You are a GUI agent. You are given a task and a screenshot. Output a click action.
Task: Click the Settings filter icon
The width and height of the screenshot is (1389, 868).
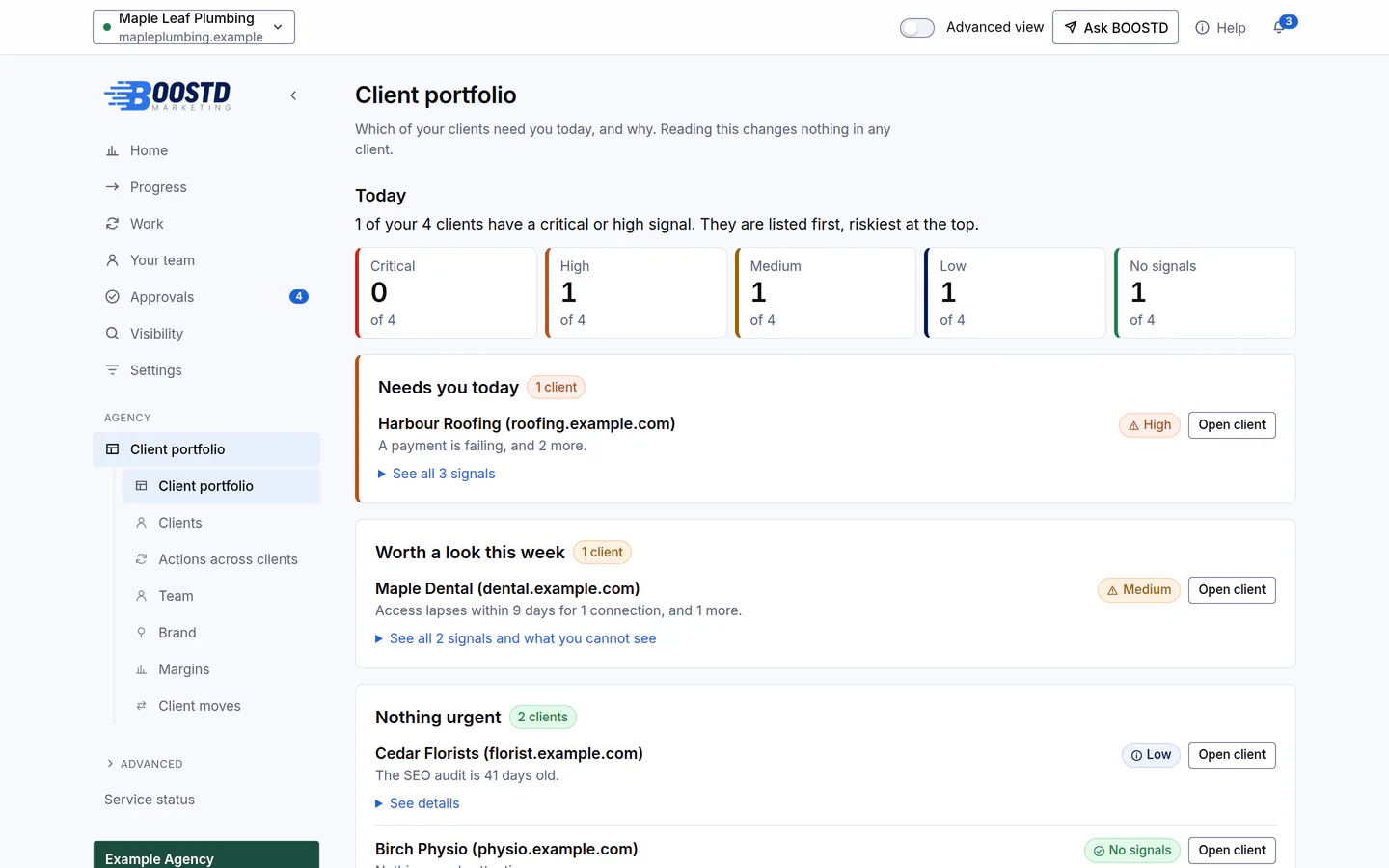112,370
